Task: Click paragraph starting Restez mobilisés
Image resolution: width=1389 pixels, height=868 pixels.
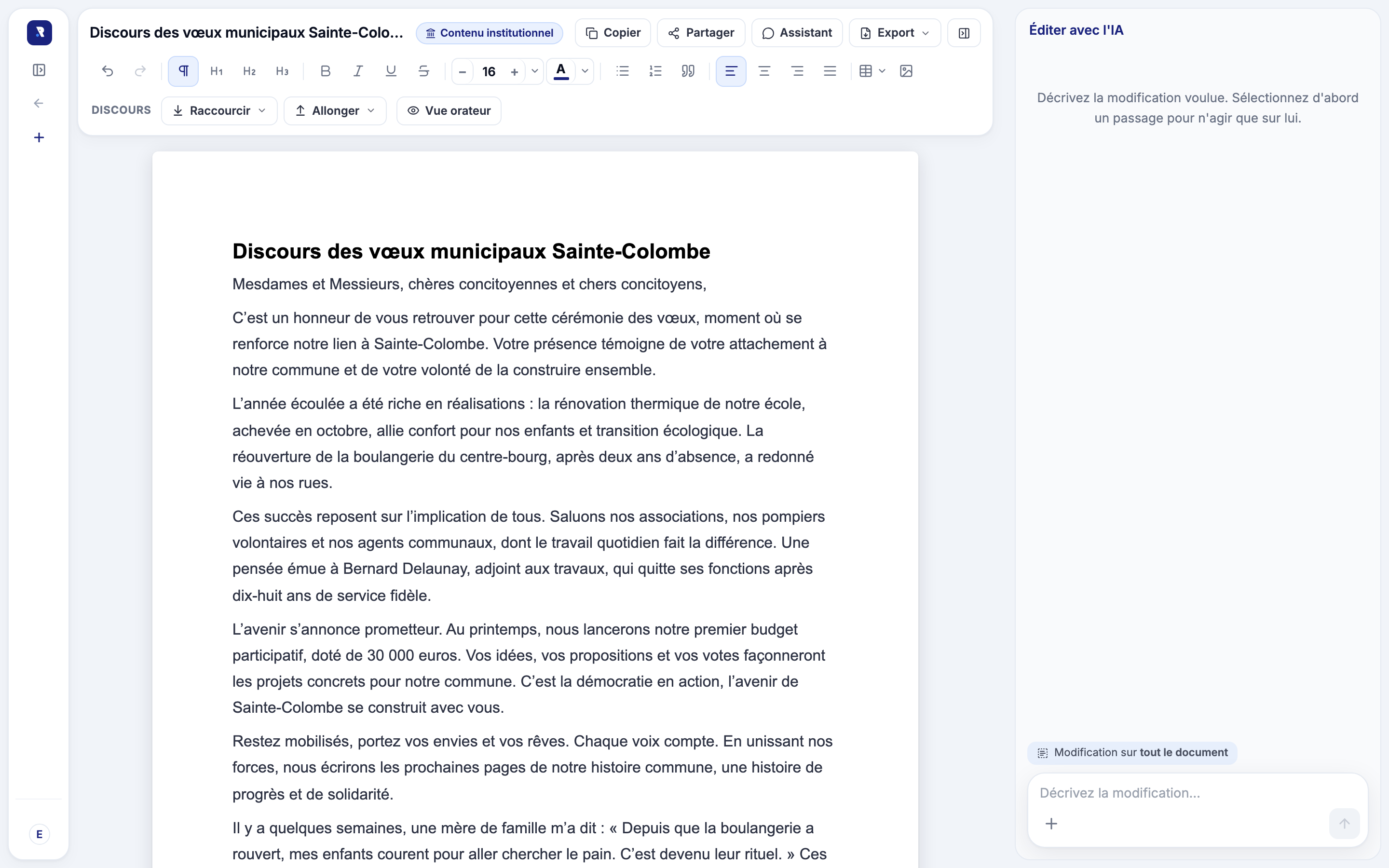Action: point(532,768)
